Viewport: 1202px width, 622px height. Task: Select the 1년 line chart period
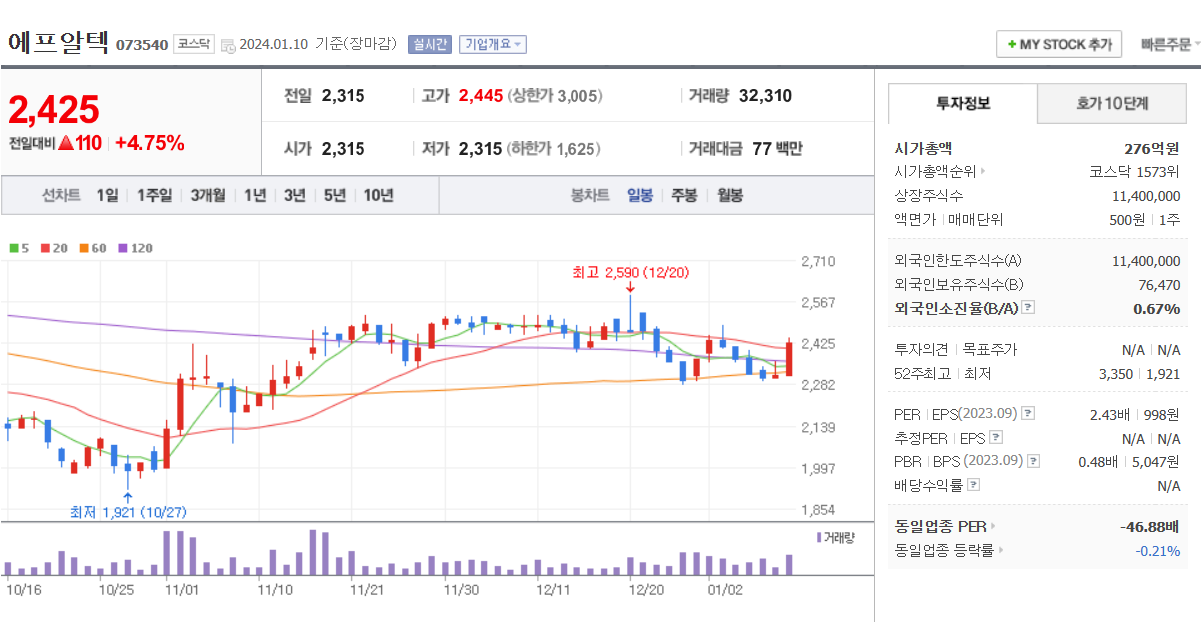point(255,195)
